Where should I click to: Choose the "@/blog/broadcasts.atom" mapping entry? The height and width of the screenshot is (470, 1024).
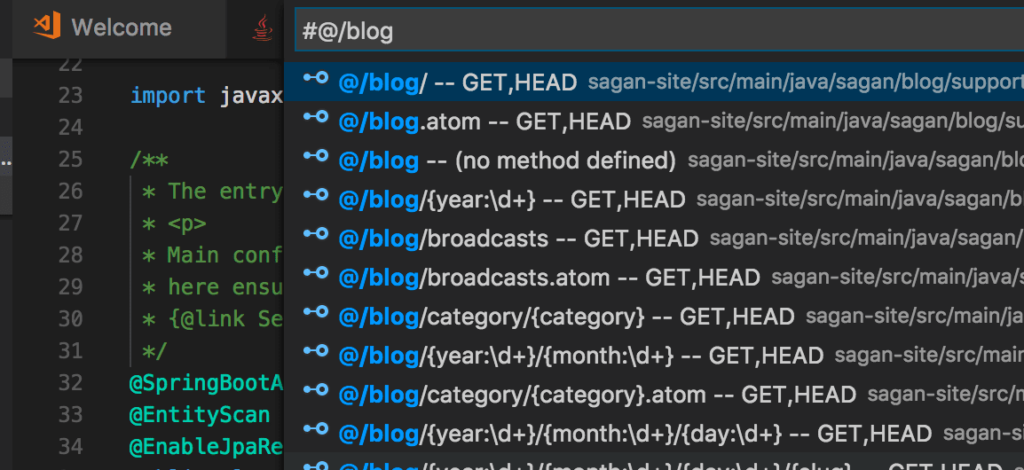pos(540,277)
